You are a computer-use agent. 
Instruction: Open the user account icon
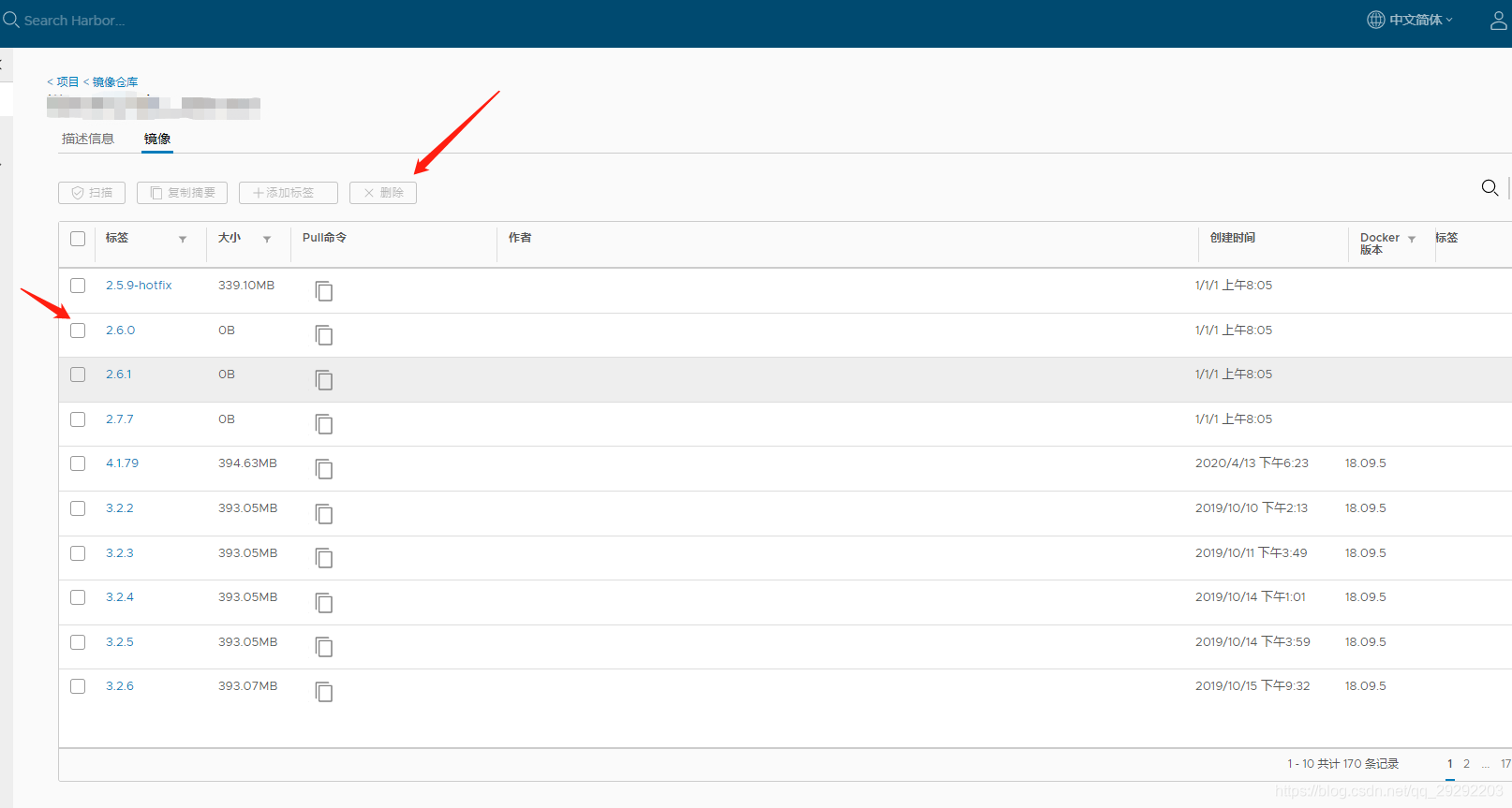tap(1499, 20)
